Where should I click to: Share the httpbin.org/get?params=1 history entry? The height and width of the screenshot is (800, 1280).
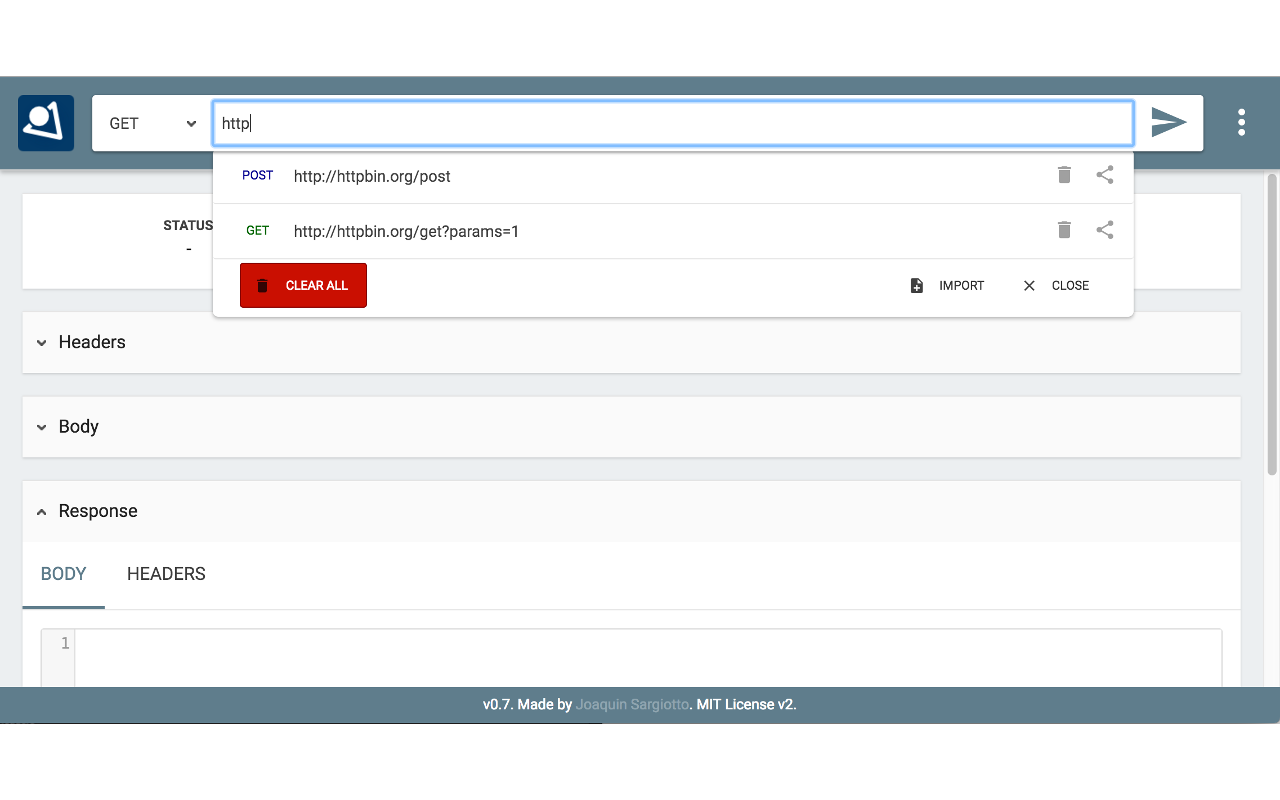click(x=1105, y=230)
